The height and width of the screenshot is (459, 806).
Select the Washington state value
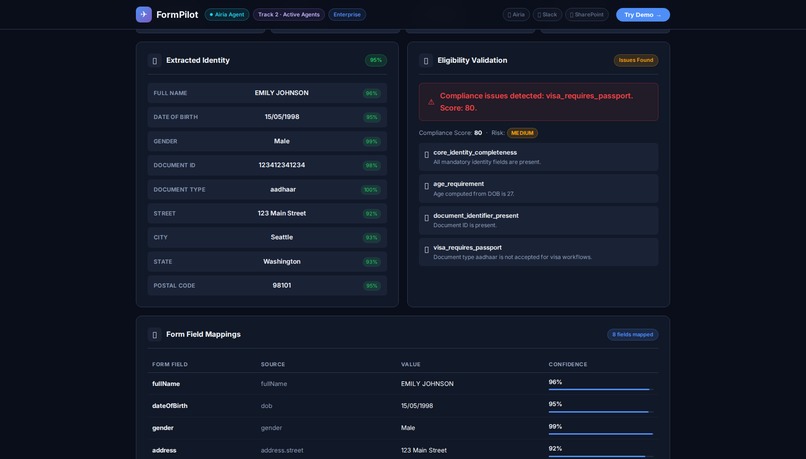click(282, 262)
